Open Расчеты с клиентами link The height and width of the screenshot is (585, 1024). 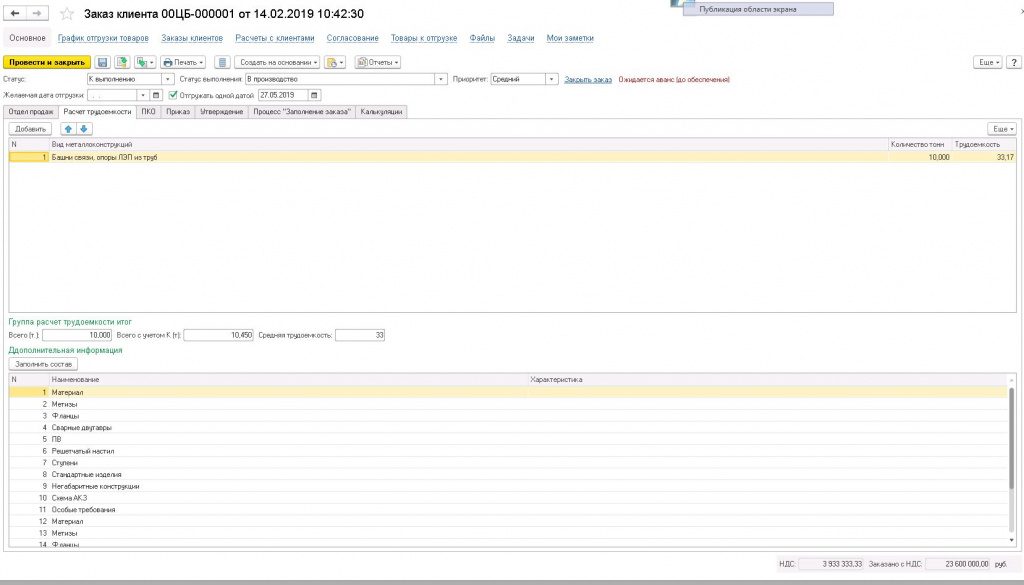(275, 38)
